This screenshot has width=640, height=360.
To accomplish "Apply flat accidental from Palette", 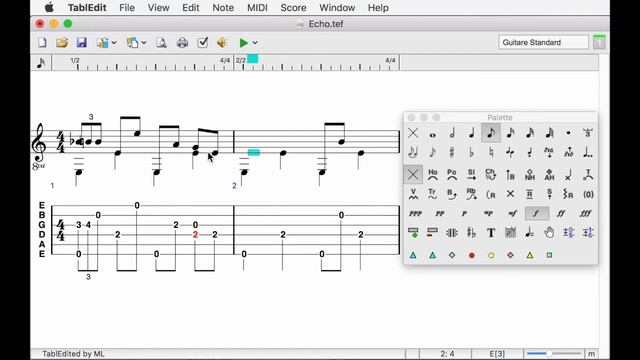I will click(471, 153).
